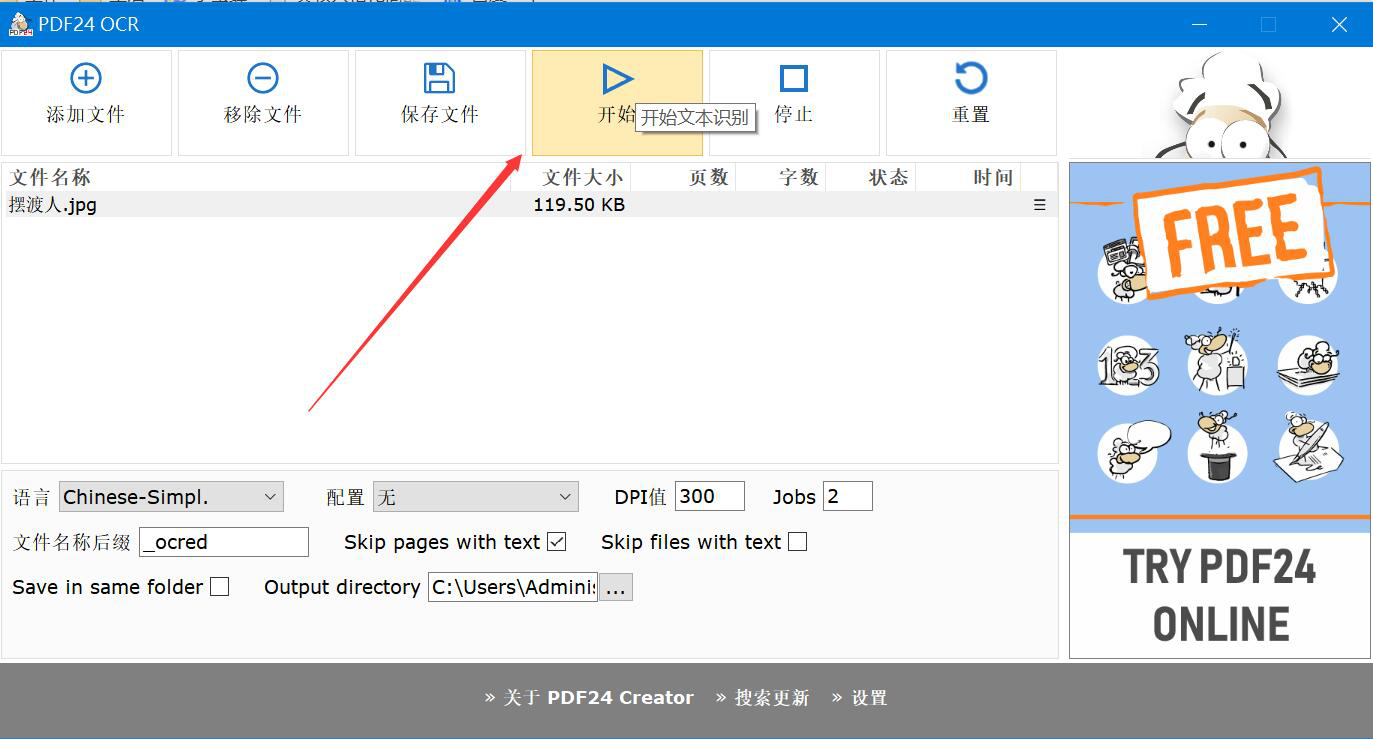Image resolution: width=1373 pixels, height=739 pixels.
Task: Enable the Skip files with text checkbox
Action: pyautogui.click(x=797, y=542)
